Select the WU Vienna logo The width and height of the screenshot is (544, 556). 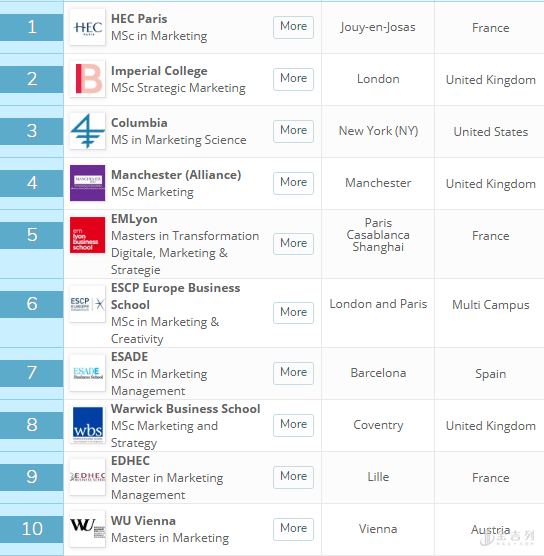click(x=88, y=529)
